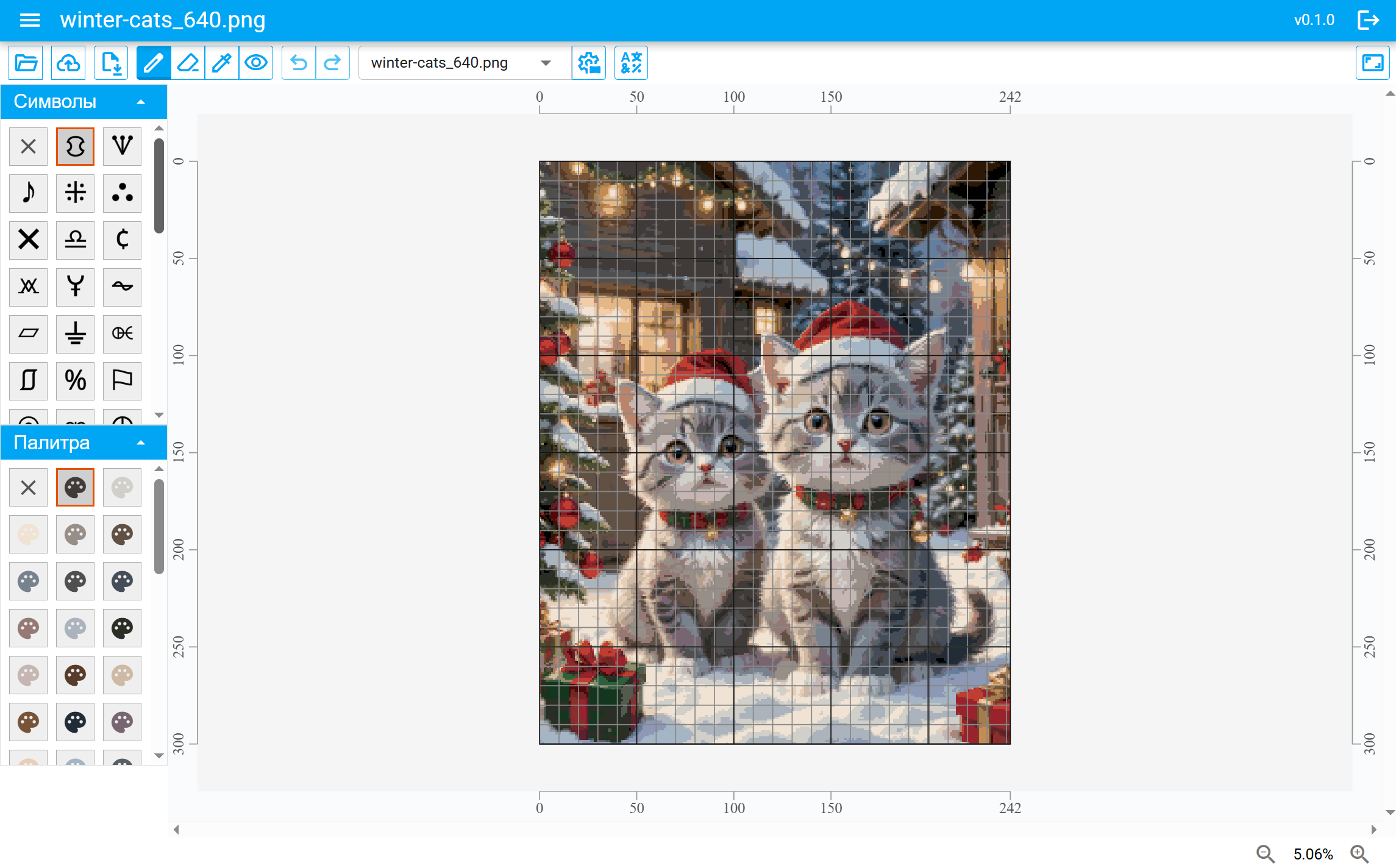
Task: Click the logout icon in header
Action: [1368, 20]
